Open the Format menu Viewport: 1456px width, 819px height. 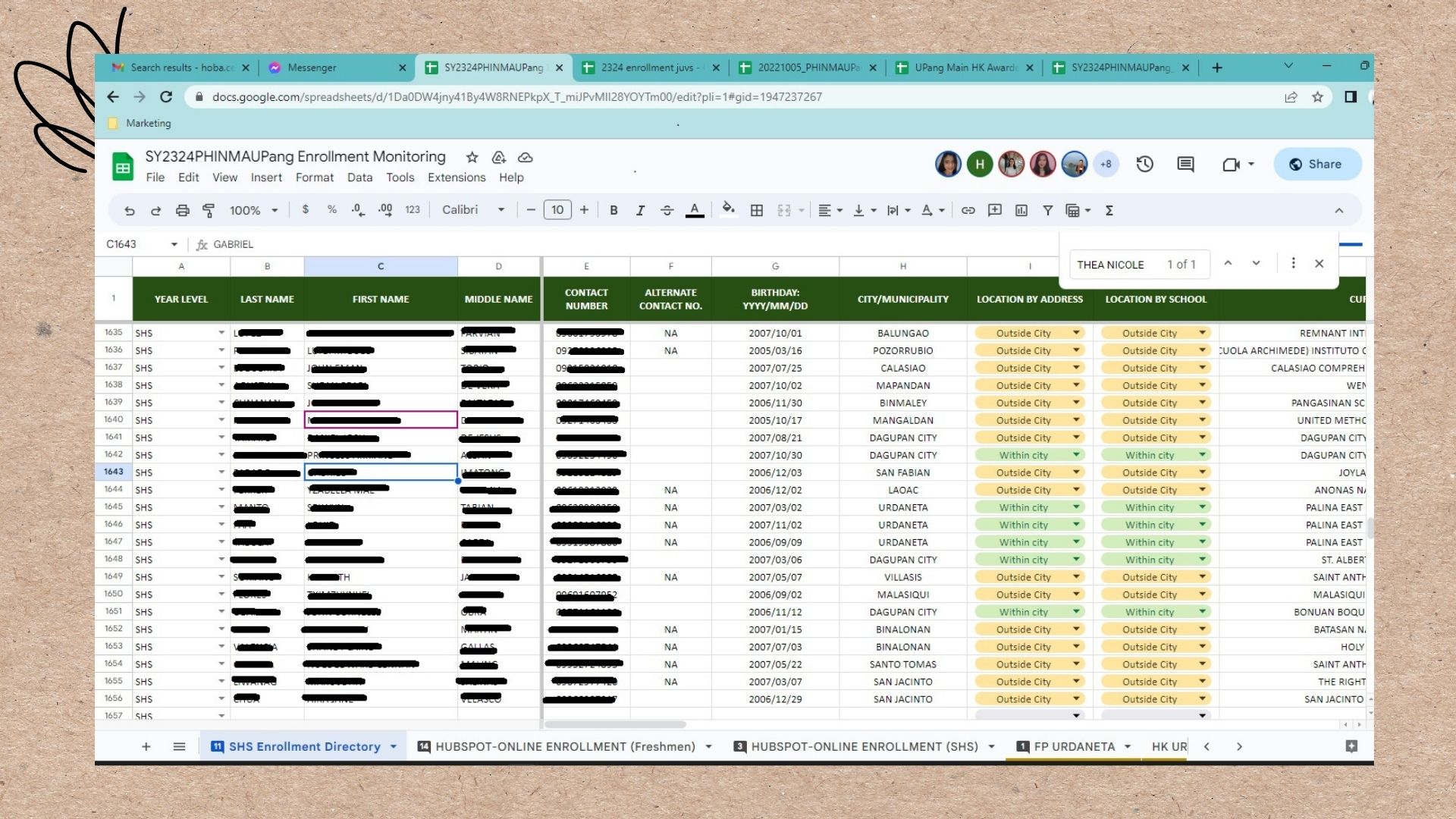[315, 177]
